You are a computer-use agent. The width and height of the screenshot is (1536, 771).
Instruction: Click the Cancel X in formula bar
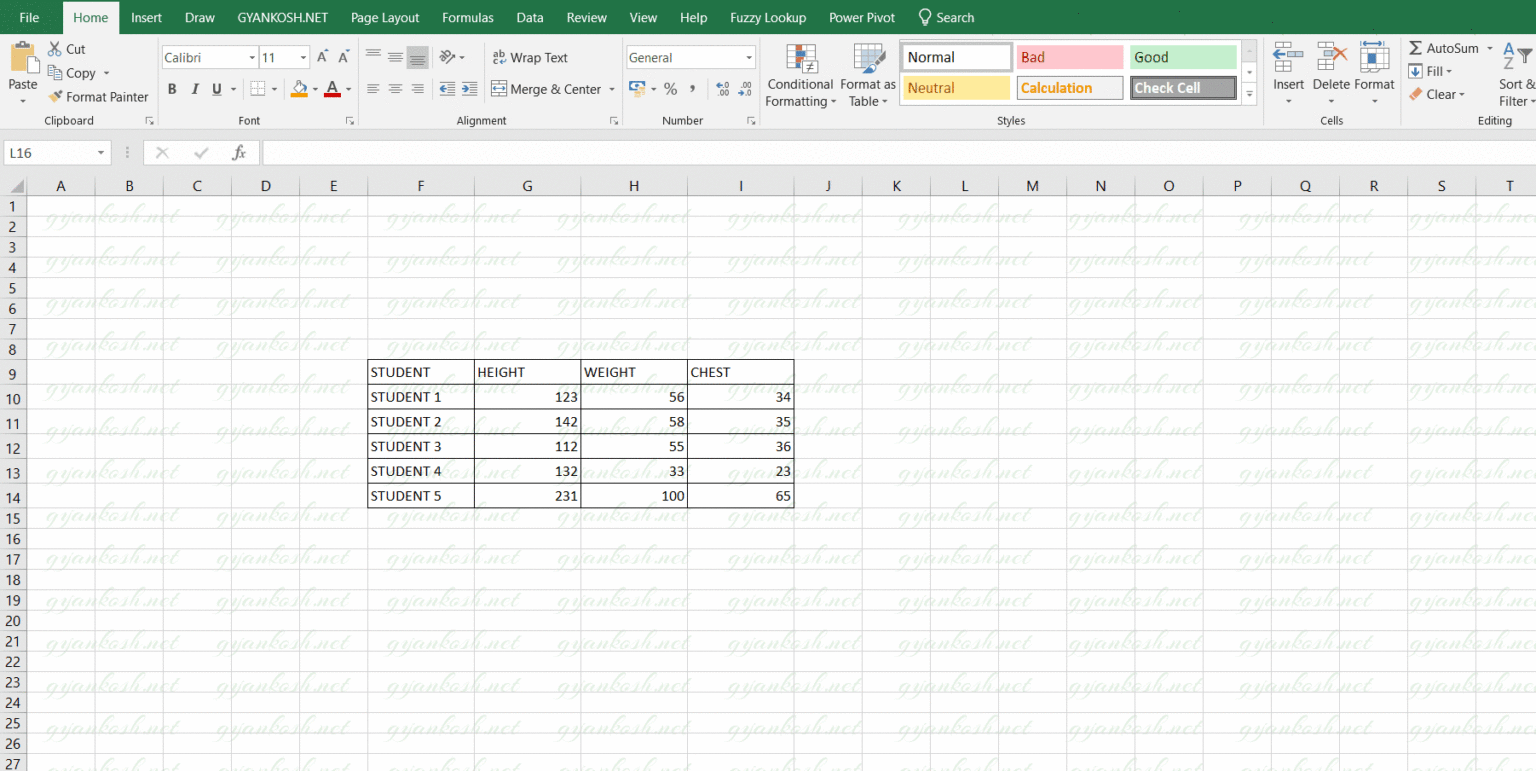click(x=162, y=153)
